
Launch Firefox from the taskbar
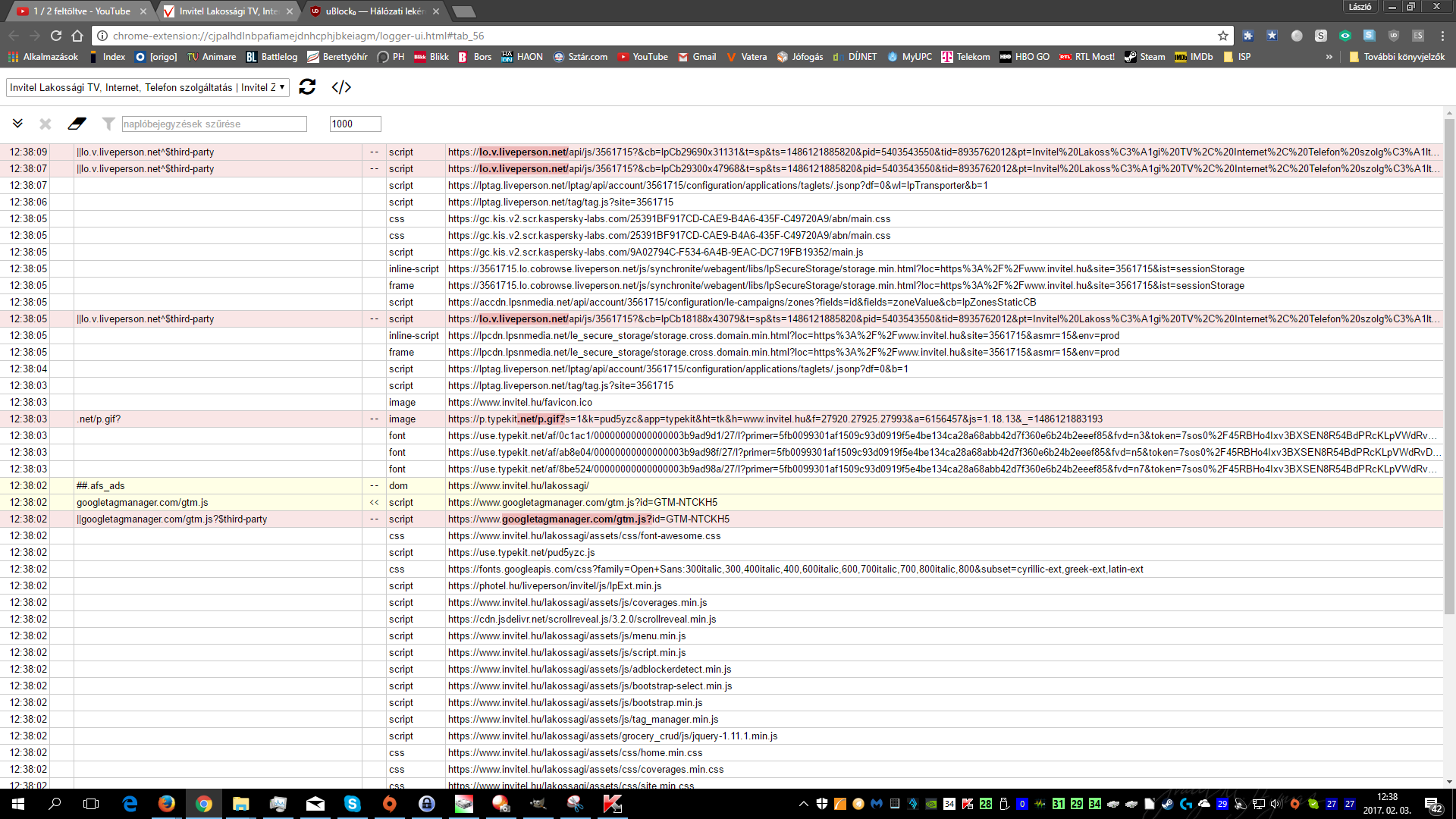167,804
